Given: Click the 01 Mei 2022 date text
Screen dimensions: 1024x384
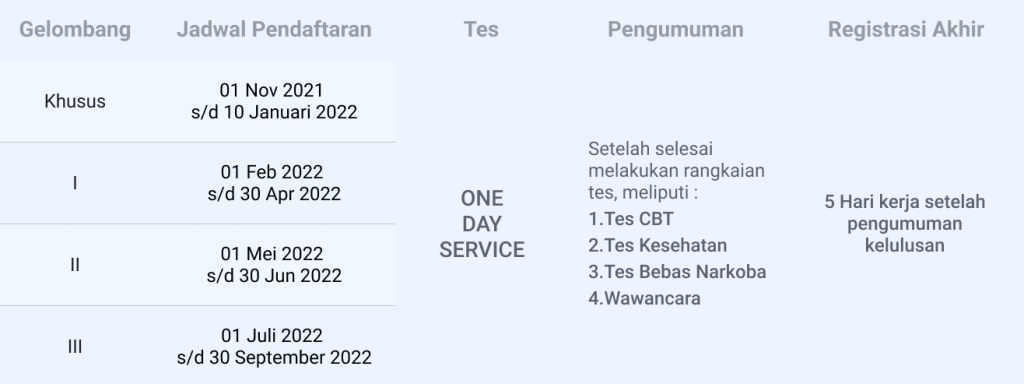Looking at the screenshot, I should (x=272, y=253).
